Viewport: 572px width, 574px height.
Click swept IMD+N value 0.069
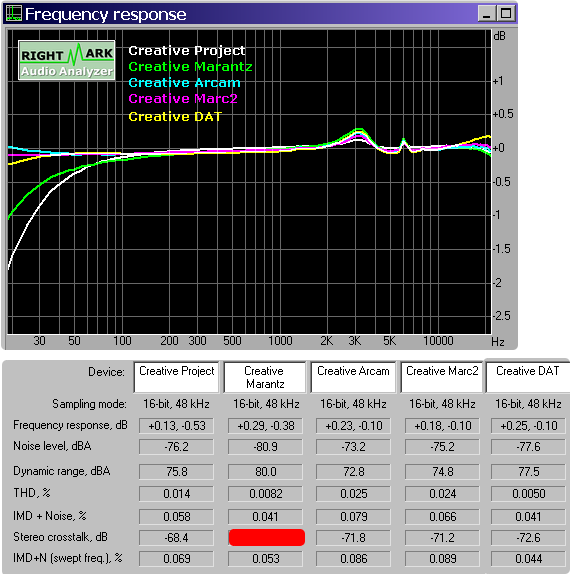[x=176, y=559]
